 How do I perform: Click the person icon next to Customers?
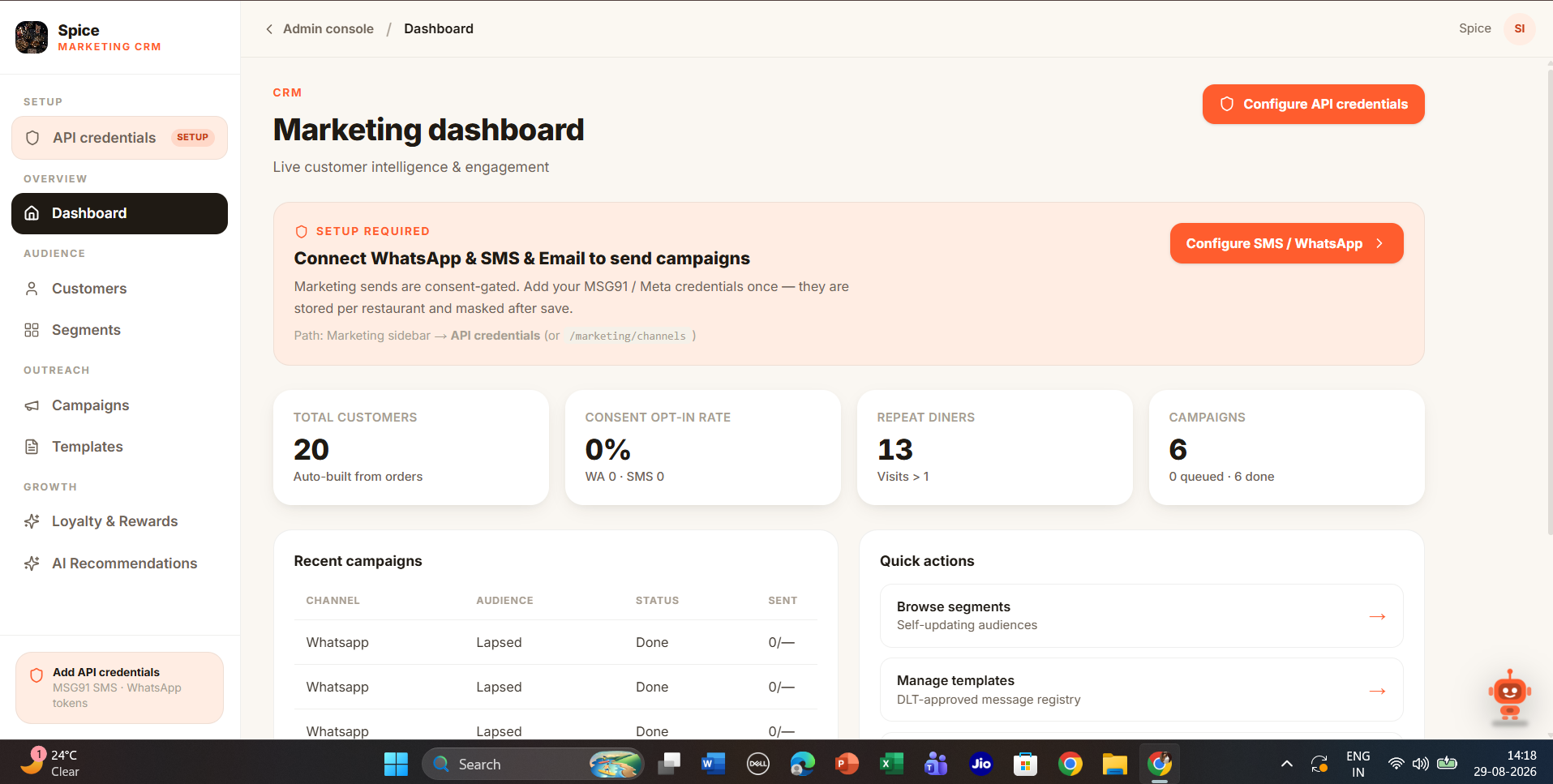[32, 289]
